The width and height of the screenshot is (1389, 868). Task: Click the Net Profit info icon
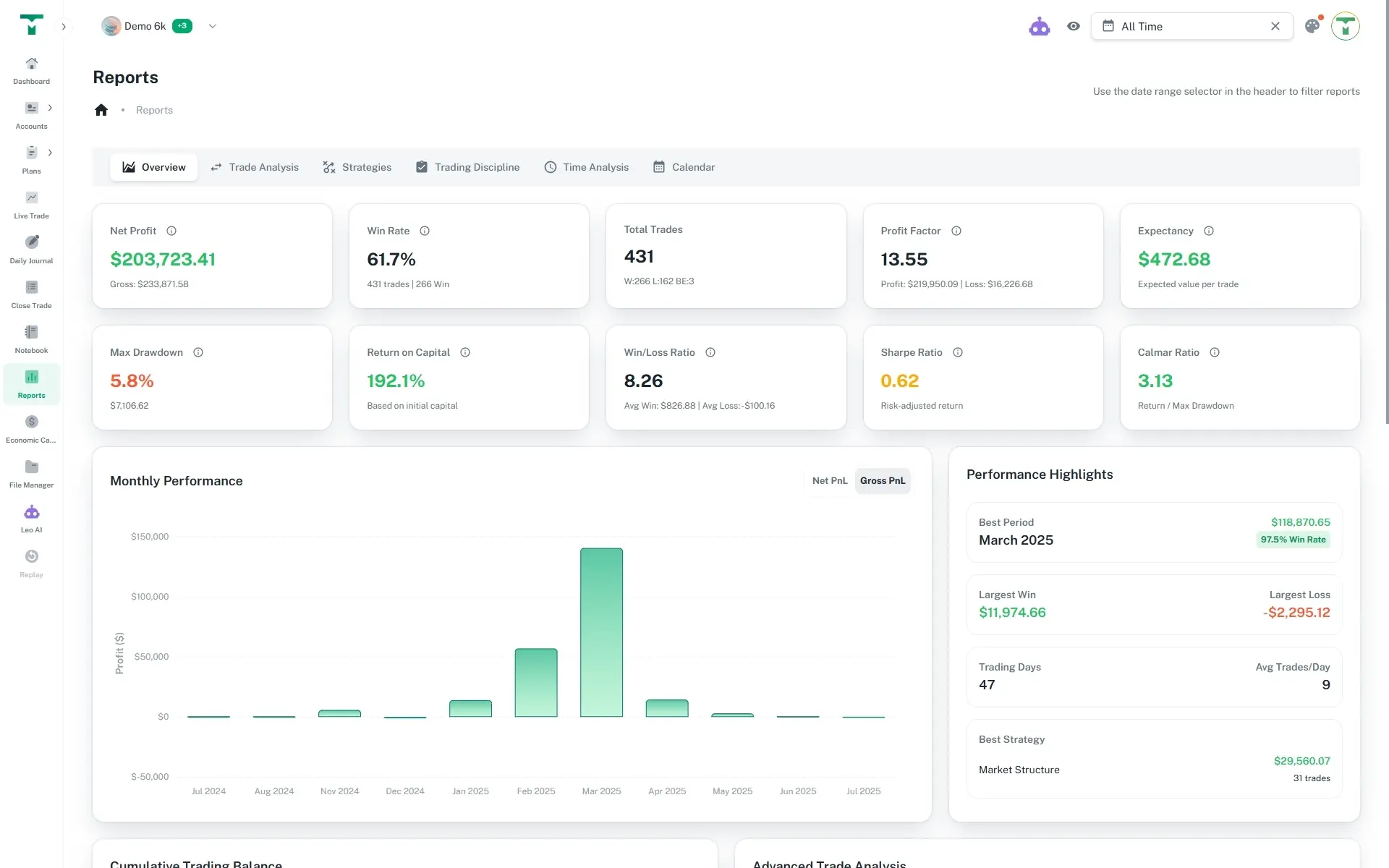pyautogui.click(x=171, y=231)
